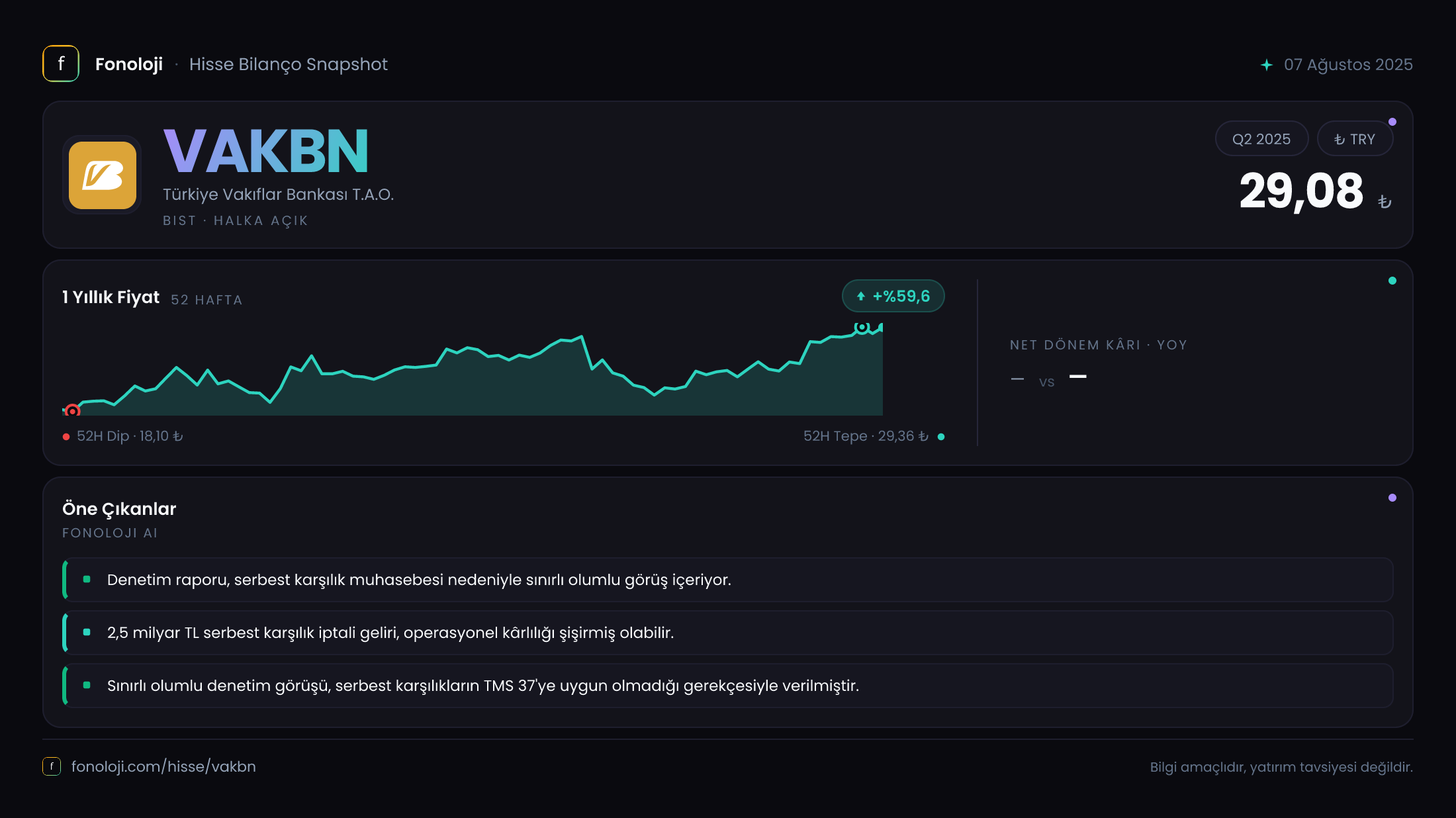1456x818 pixels.
Task: Click the Fonoloji logo icon in header
Action: [61, 64]
